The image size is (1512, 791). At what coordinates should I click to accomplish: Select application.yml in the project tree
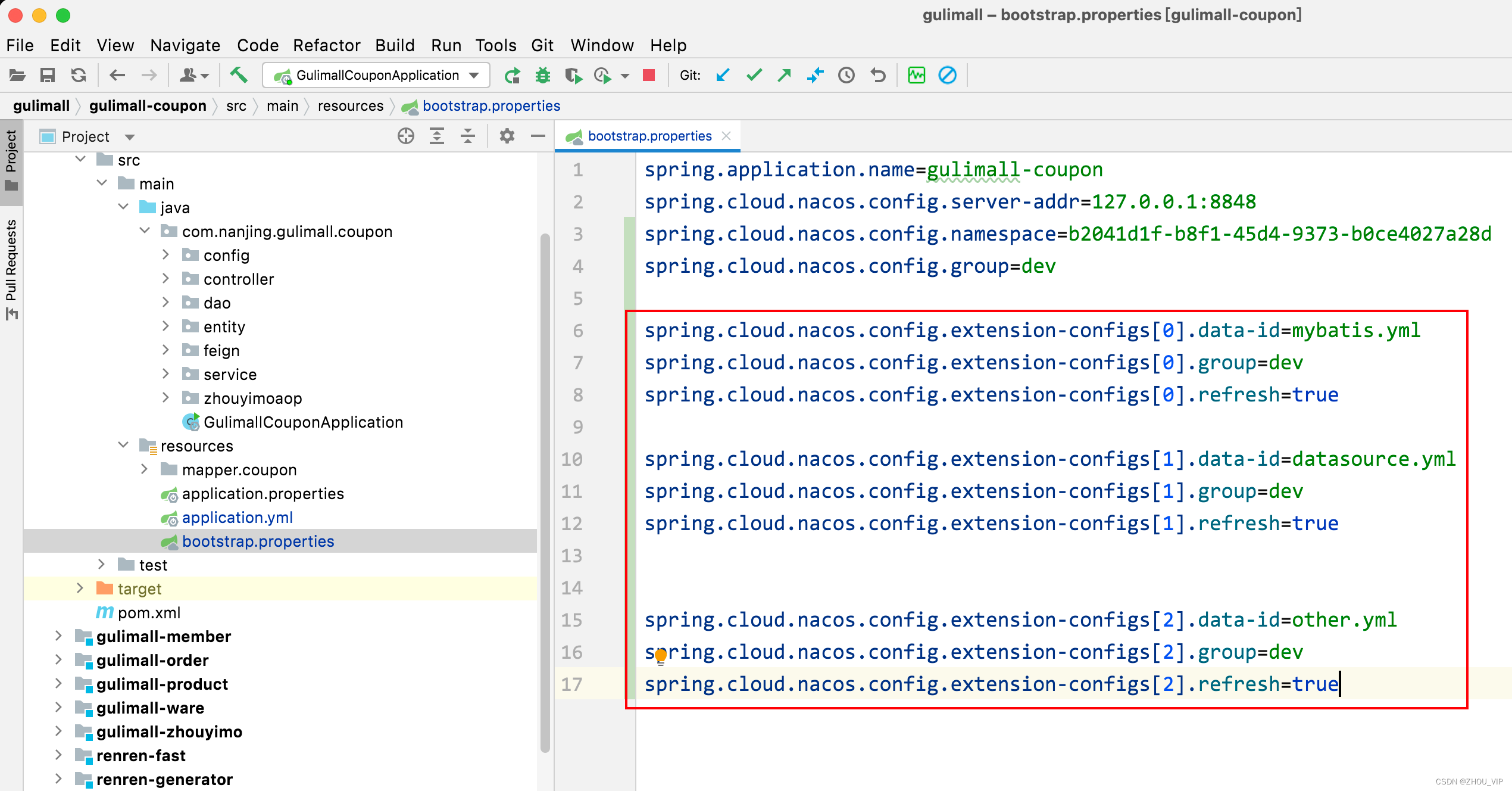(x=238, y=517)
